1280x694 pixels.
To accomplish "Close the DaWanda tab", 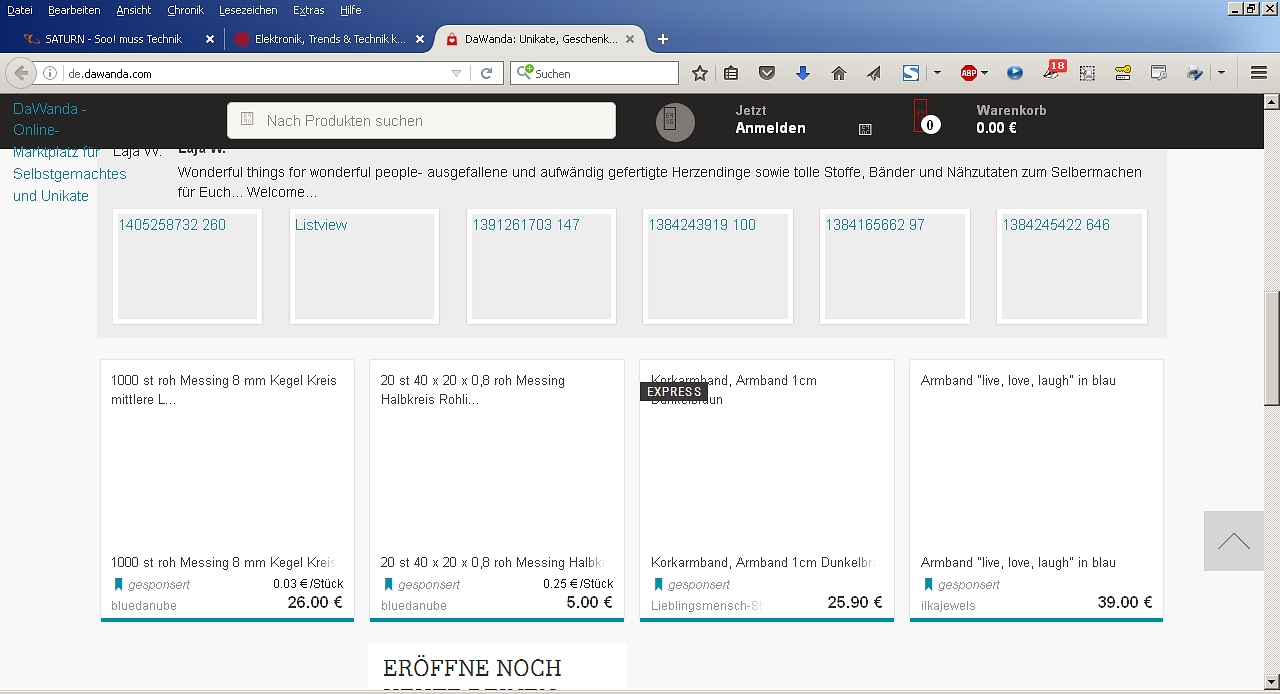I will pos(630,39).
